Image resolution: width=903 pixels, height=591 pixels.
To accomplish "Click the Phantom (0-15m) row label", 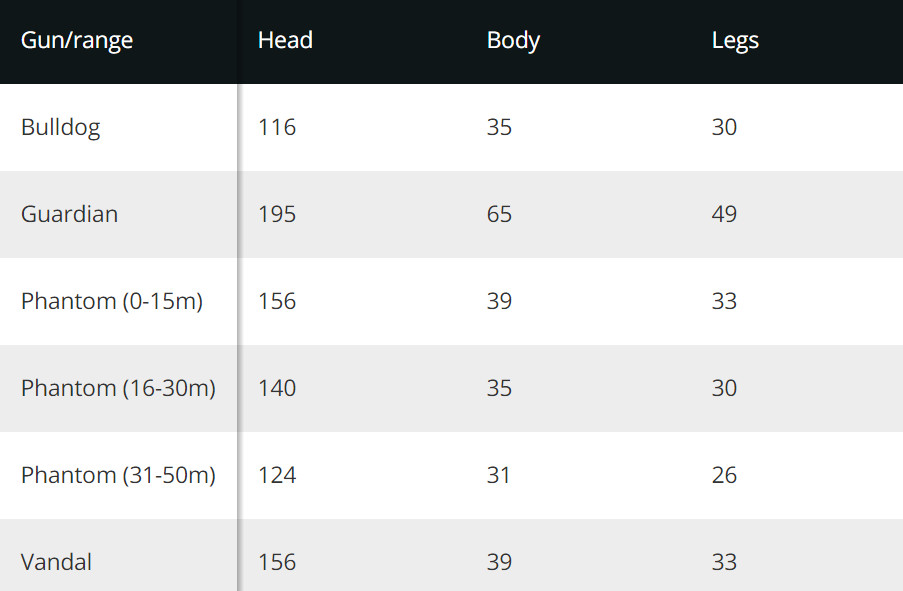I will point(112,301).
